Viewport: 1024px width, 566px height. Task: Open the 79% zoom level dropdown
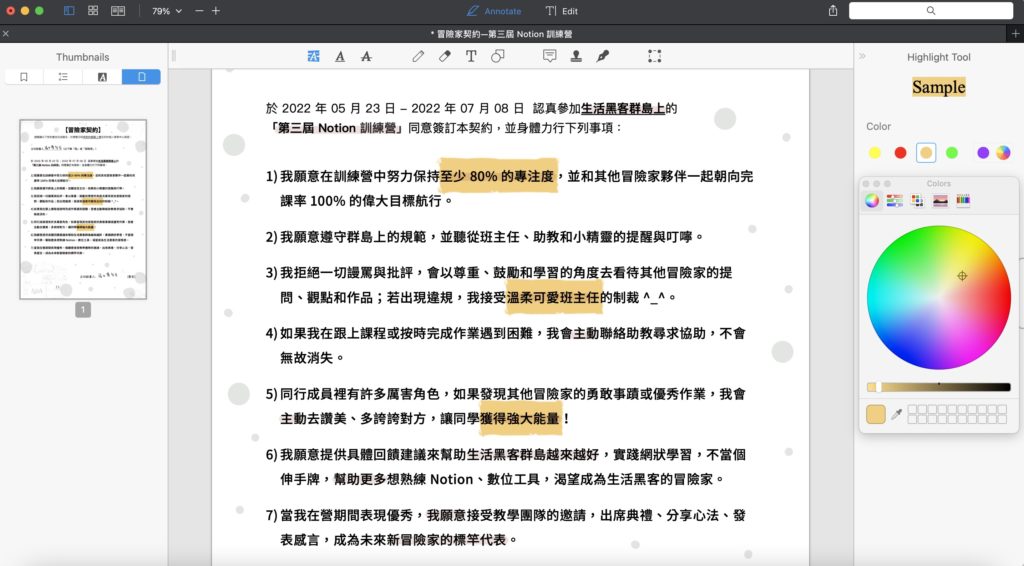[x=167, y=11]
